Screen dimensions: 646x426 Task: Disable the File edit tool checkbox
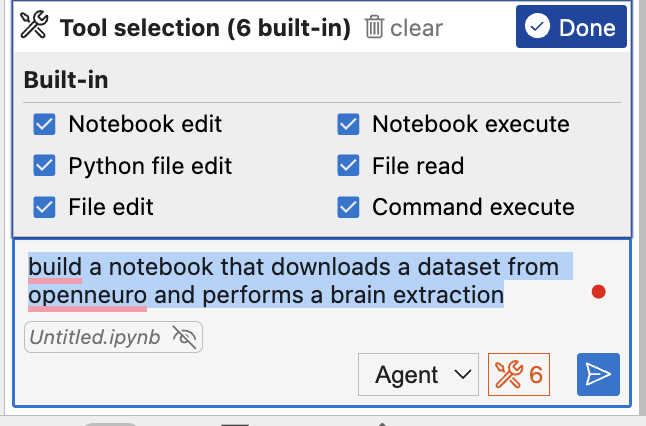coord(44,207)
